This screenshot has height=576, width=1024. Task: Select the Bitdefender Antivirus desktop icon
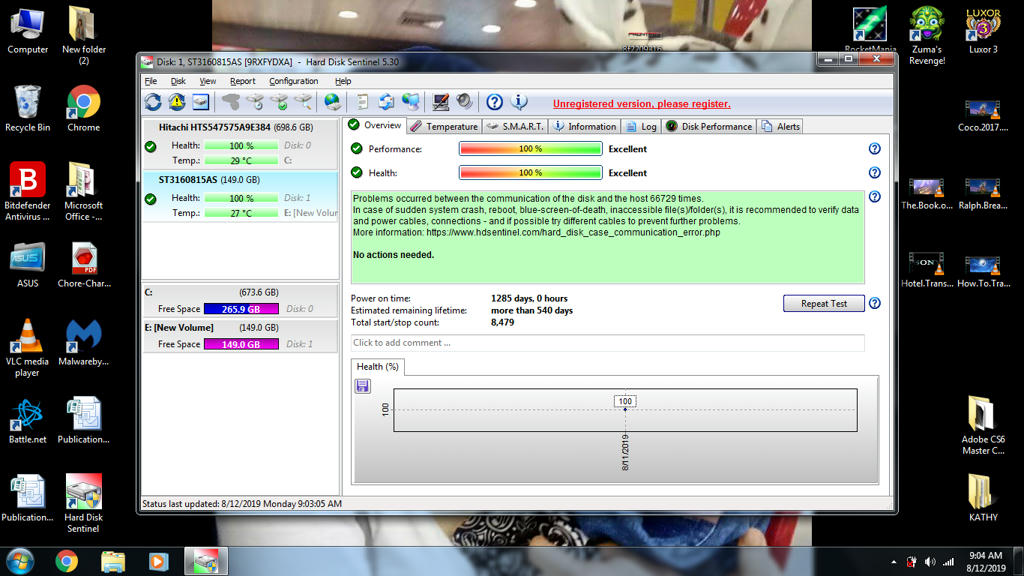tap(27, 191)
